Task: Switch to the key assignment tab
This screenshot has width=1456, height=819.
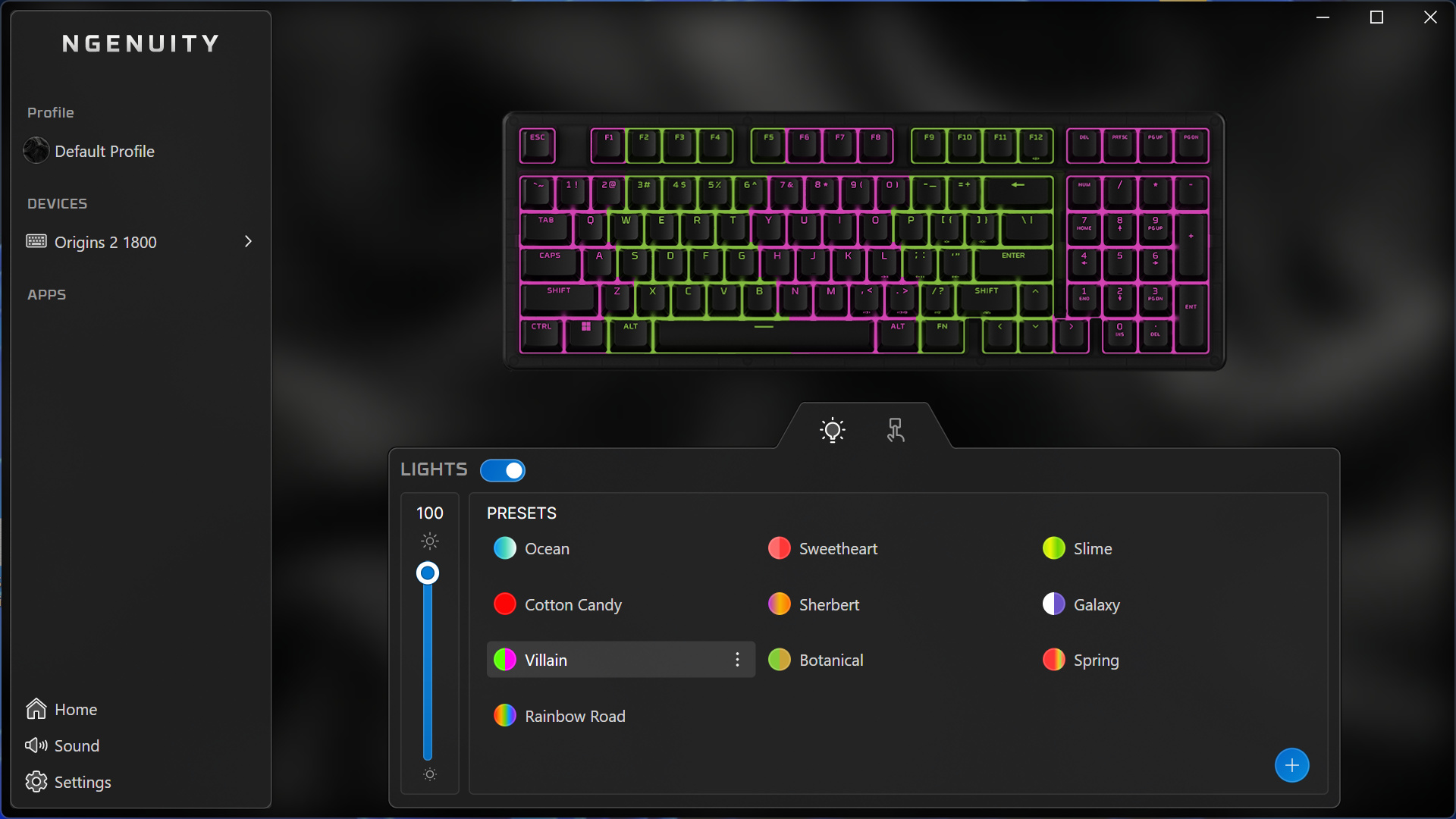Action: (896, 430)
